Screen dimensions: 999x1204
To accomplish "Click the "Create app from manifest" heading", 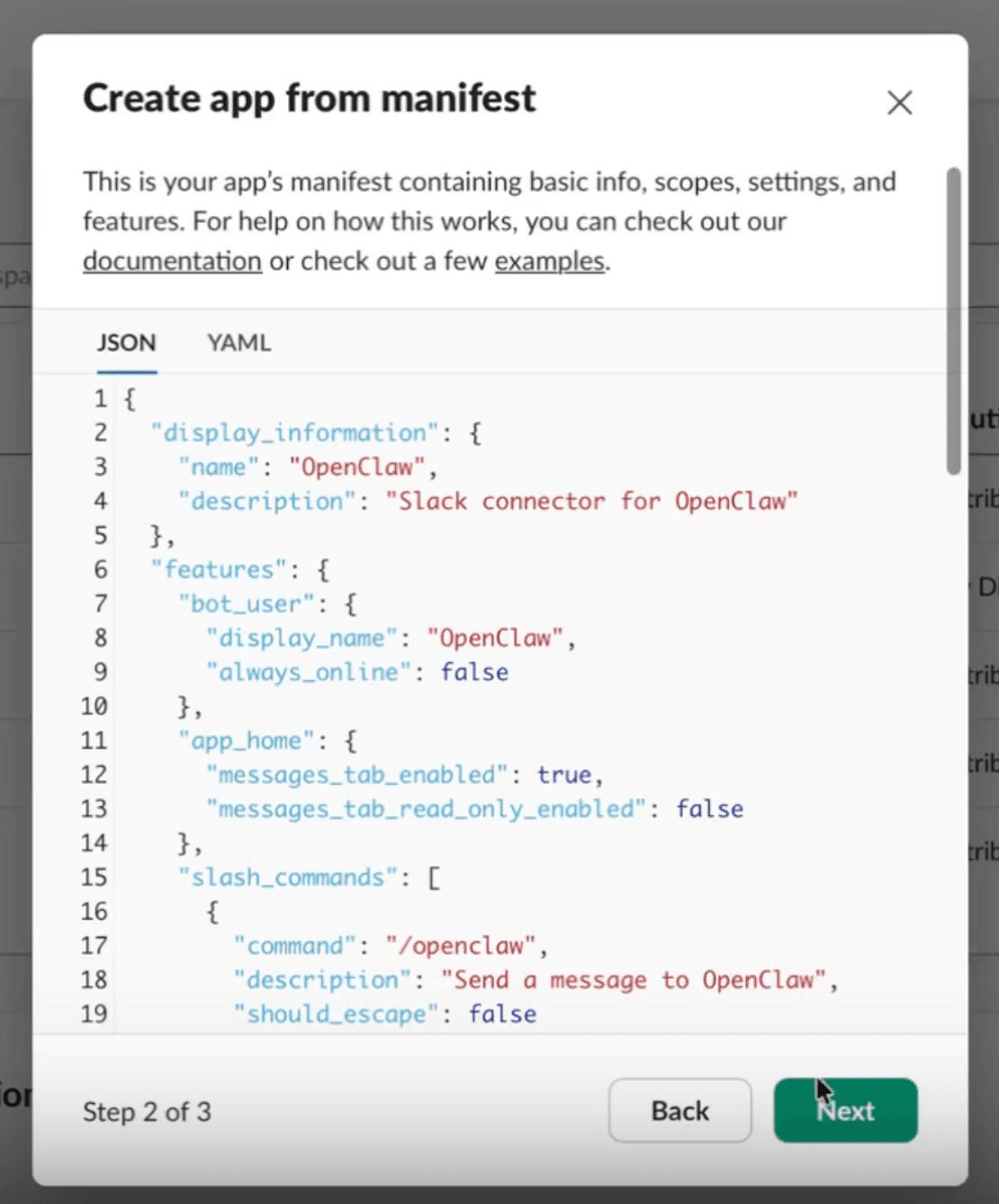I will pyautogui.click(x=309, y=98).
